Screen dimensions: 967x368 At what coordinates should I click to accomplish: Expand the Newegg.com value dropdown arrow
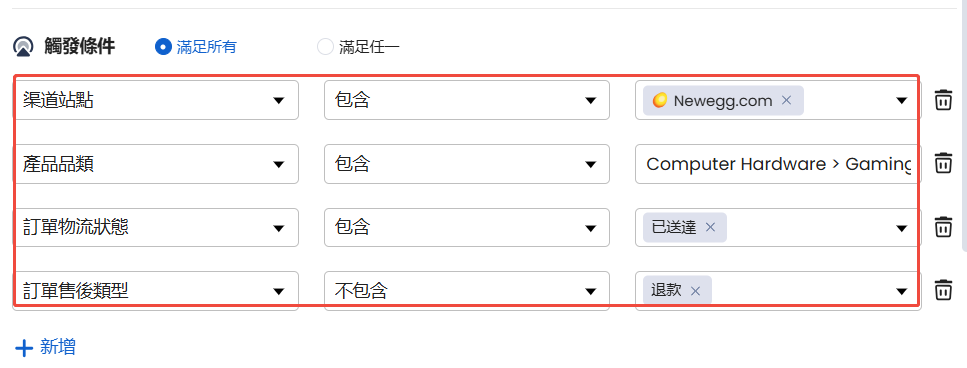[902, 100]
